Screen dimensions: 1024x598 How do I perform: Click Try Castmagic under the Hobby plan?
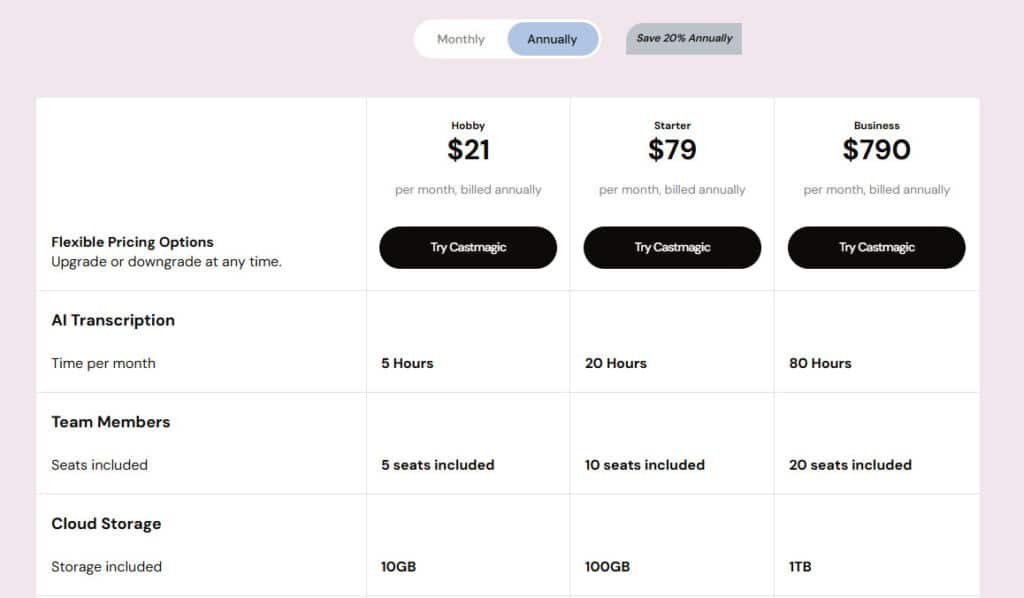pyautogui.click(x=467, y=247)
